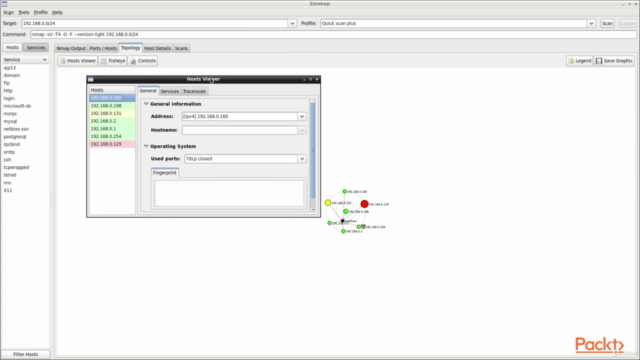Viewport: 640px width, 360px height.
Task: Click the Fingerprint text area
Action: tap(229, 193)
